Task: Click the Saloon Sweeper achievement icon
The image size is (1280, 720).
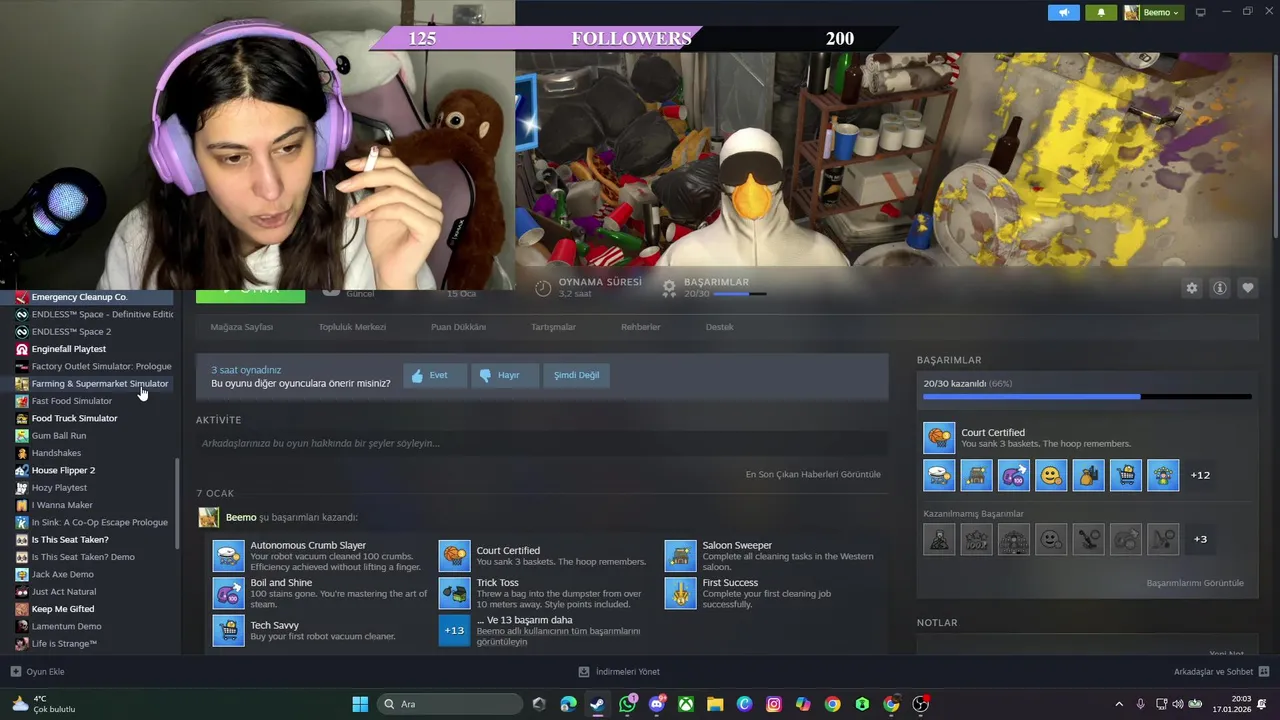Action: 680,556
